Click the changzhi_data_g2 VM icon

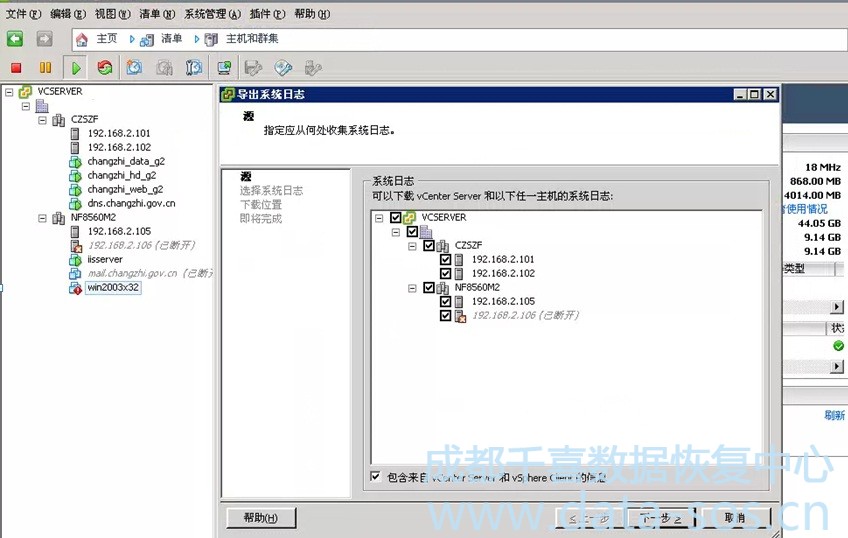click(75, 162)
